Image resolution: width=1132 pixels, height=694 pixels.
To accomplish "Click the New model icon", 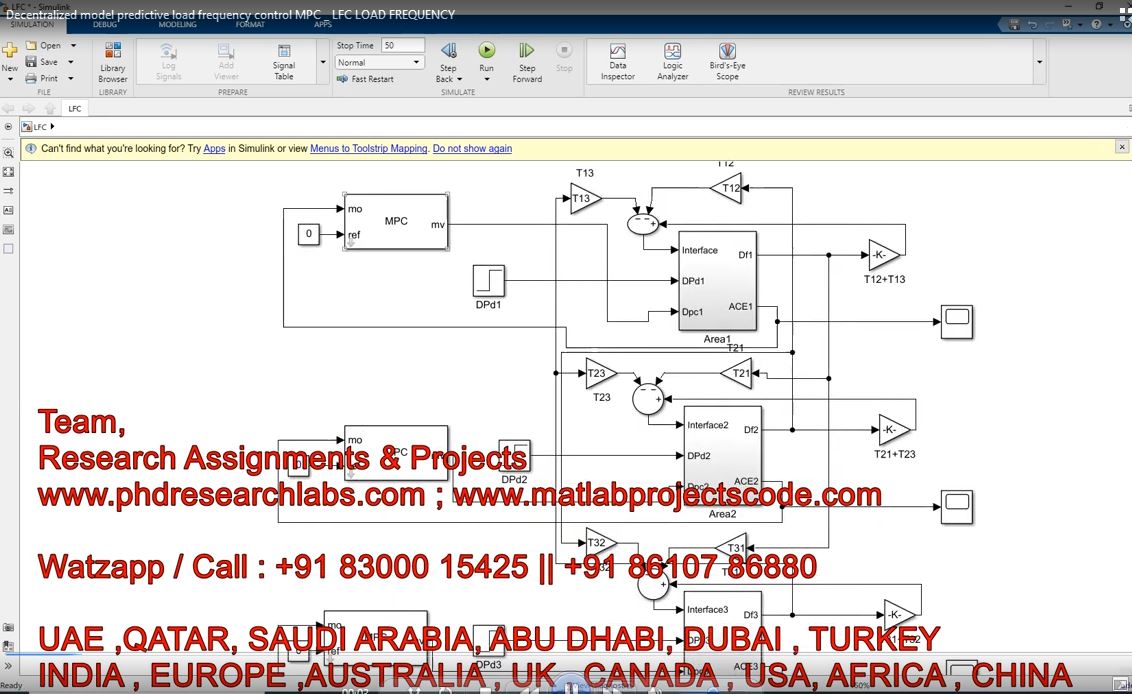I will pyautogui.click(x=9, y=50).
